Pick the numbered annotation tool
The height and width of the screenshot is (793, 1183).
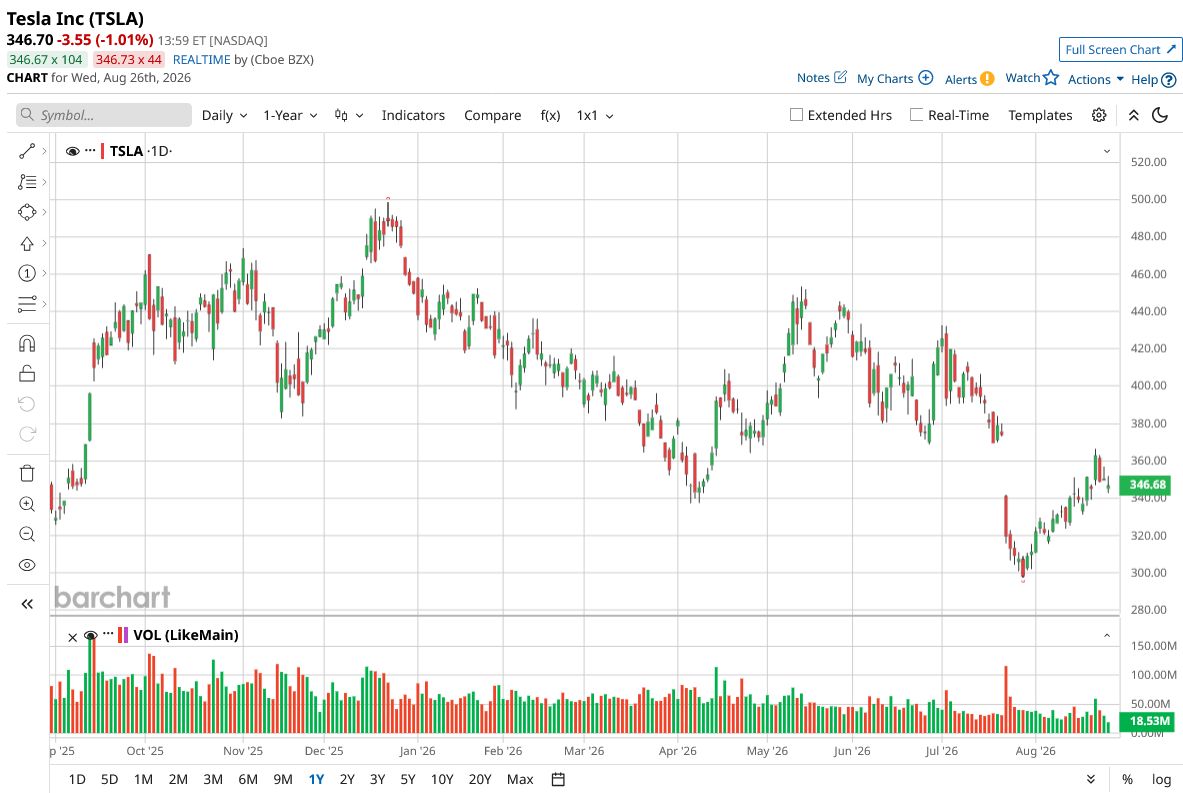tap(27, 273)
